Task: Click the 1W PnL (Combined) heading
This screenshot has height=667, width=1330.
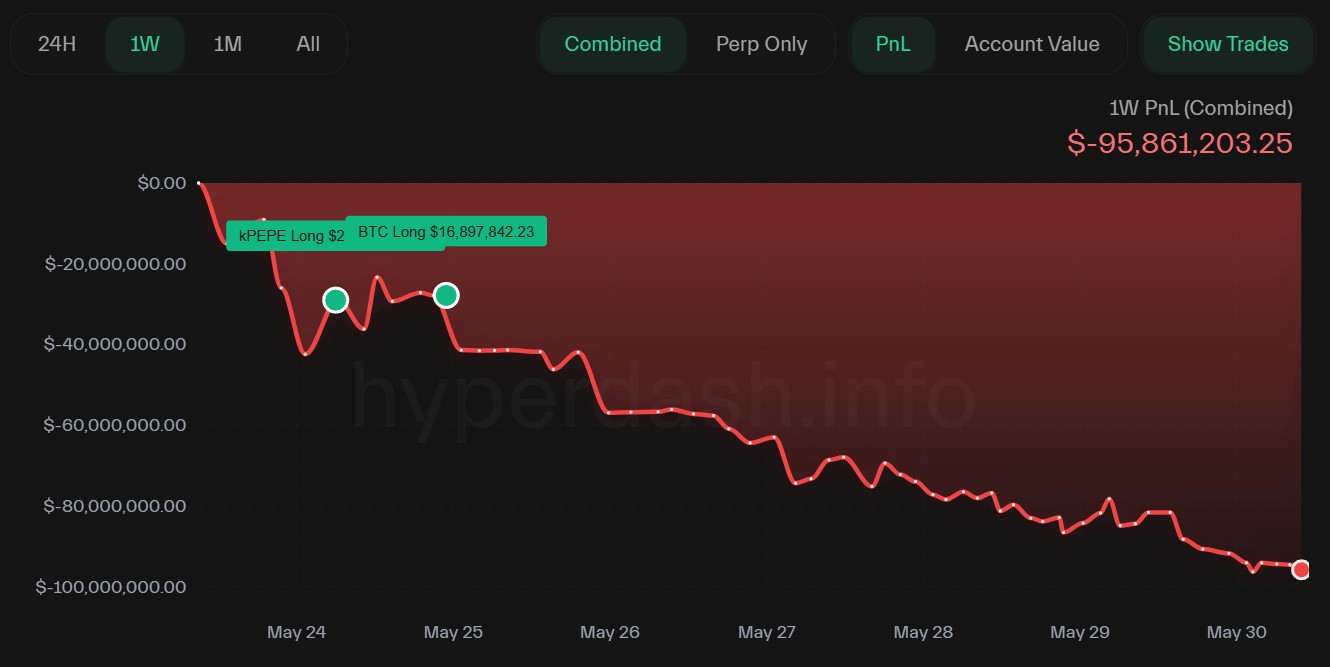Action: (x=1200, y=108)
